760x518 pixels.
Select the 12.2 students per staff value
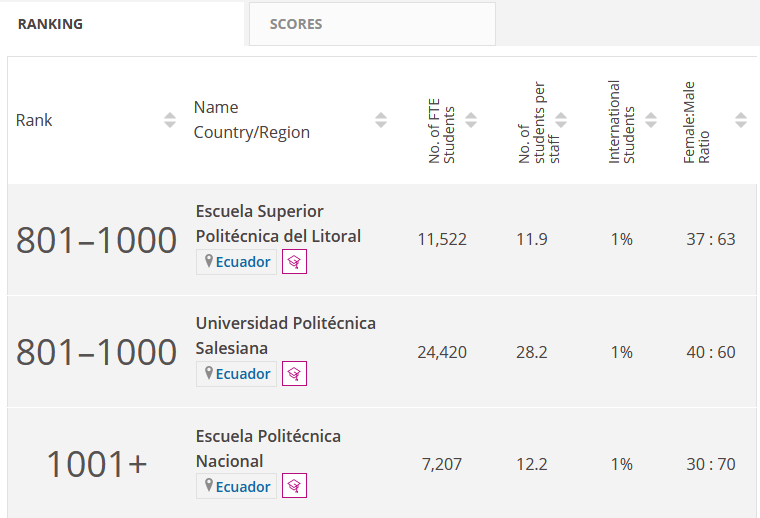[x=532, y=464]
